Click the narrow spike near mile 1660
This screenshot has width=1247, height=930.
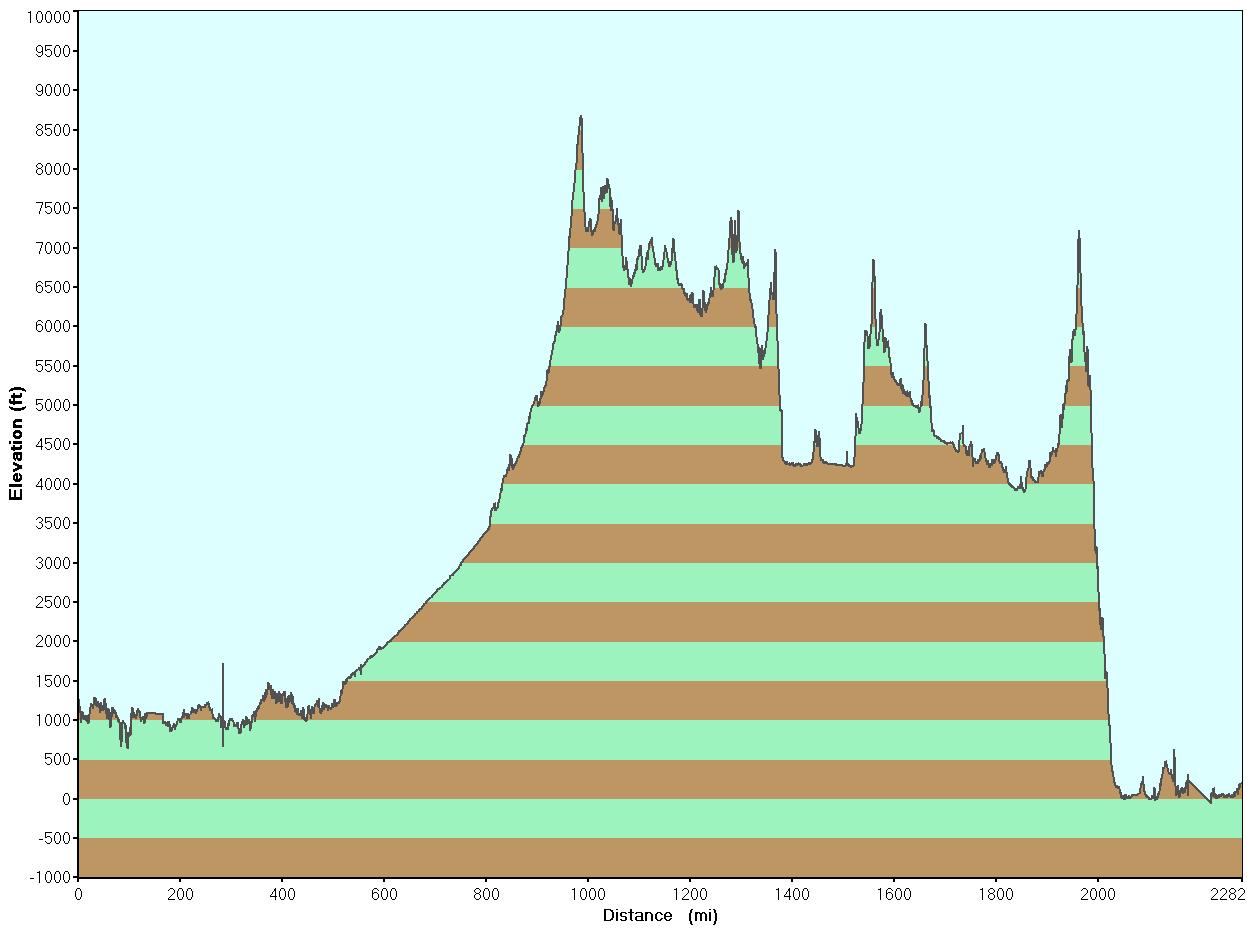click(x=925, y=326)
